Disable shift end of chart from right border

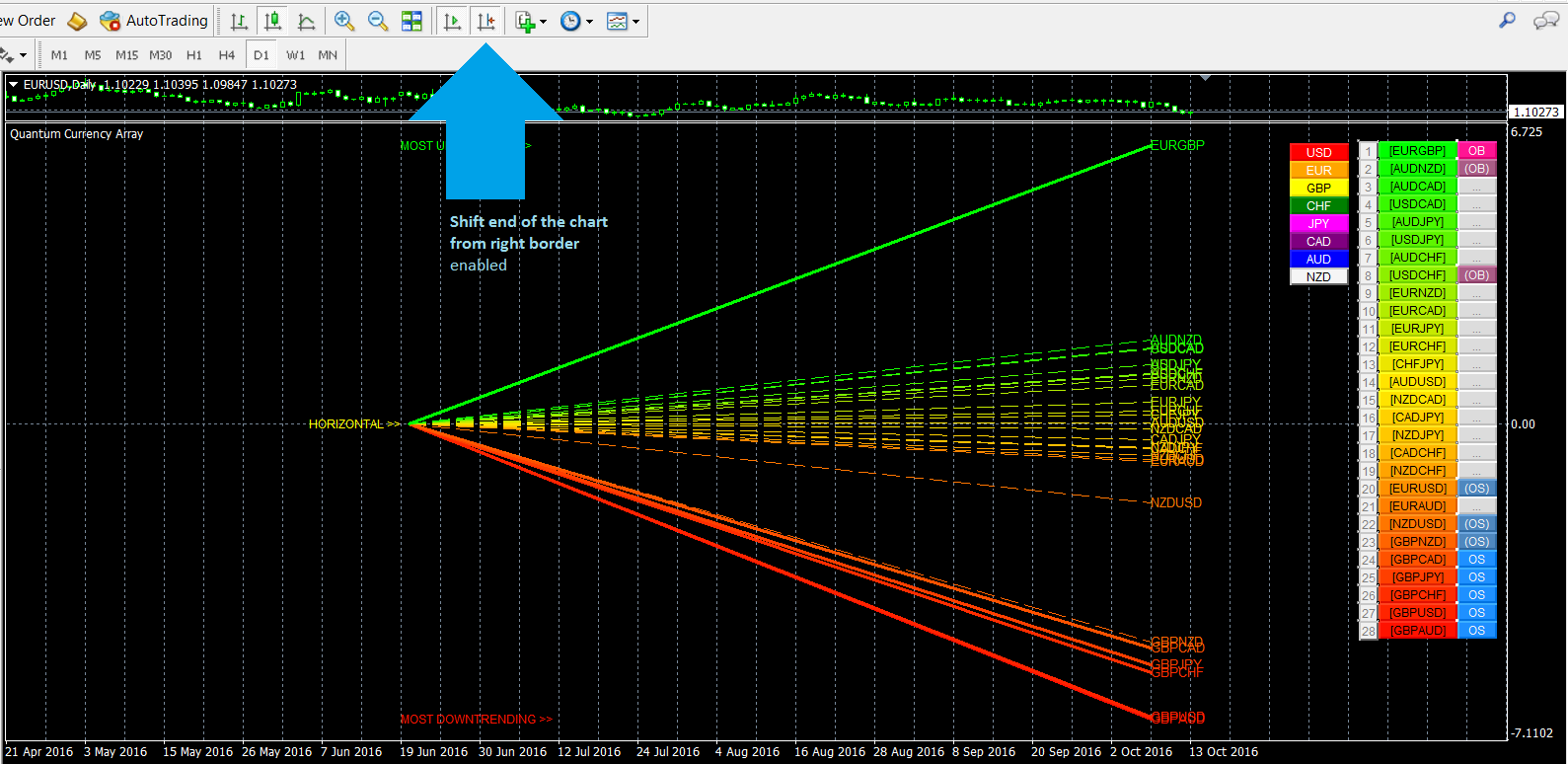coord(485,21)
